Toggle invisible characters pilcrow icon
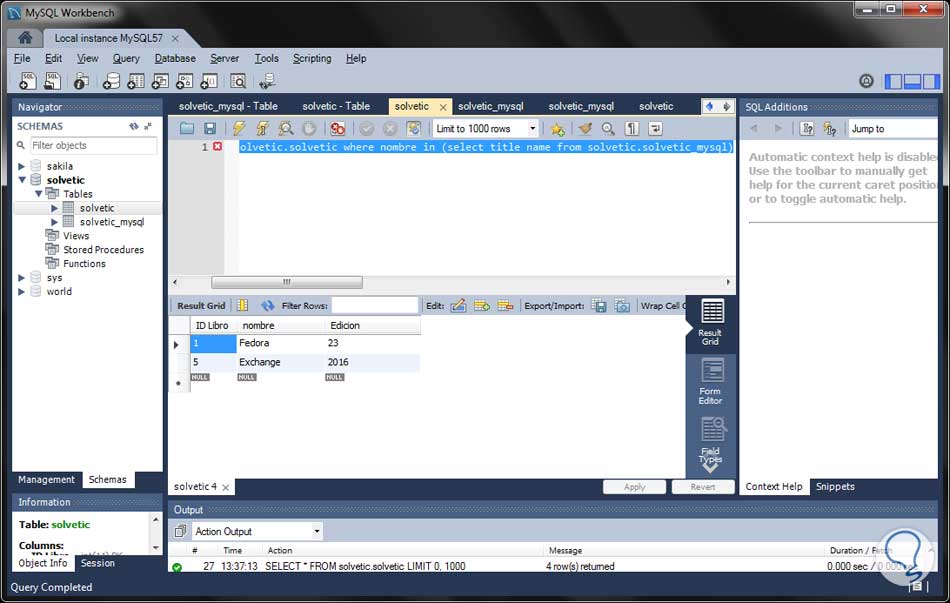The height and width of the screenshot is (603, 950). (631, 128)
